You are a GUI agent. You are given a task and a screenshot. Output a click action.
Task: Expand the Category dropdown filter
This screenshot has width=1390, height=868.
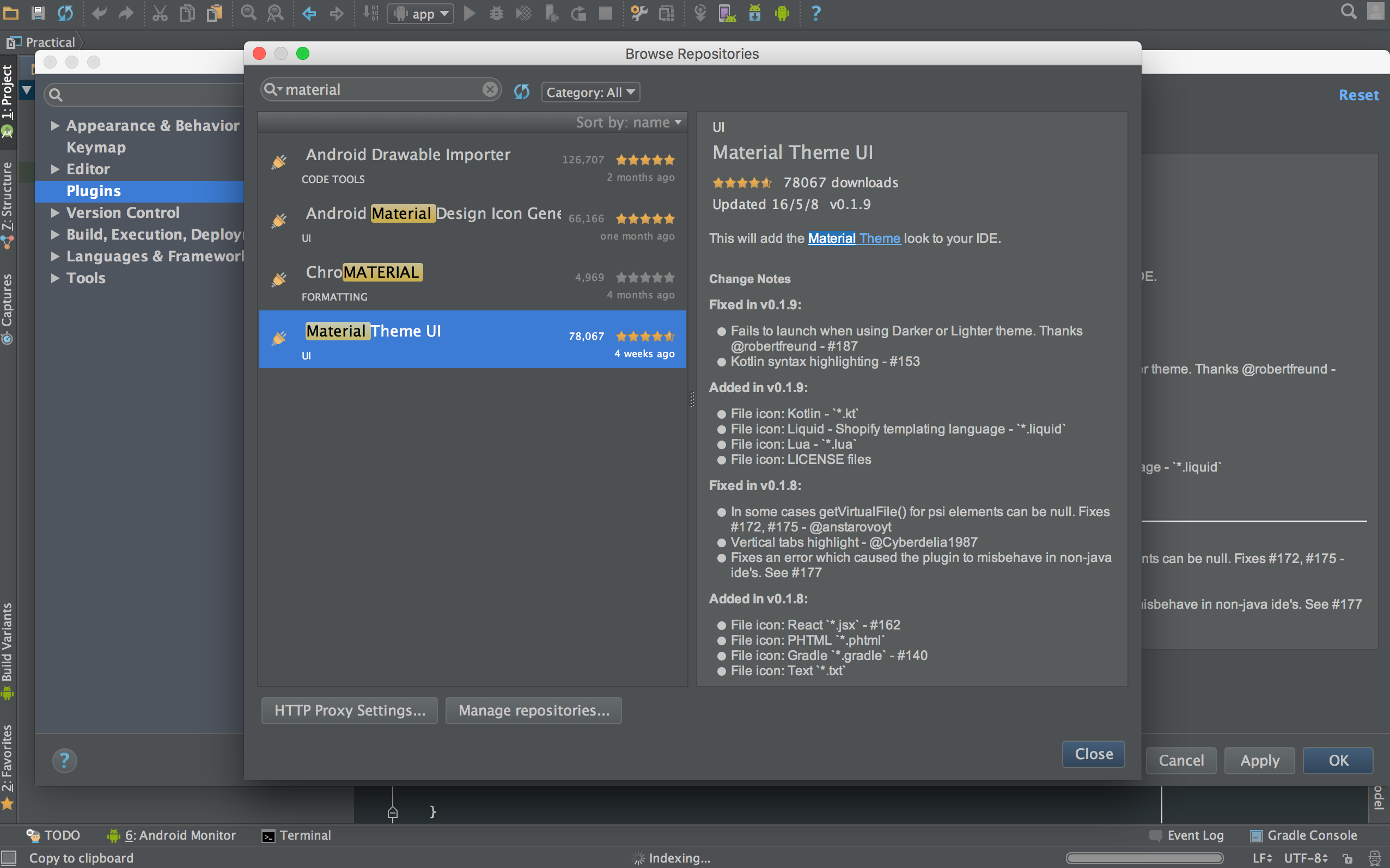589,91
